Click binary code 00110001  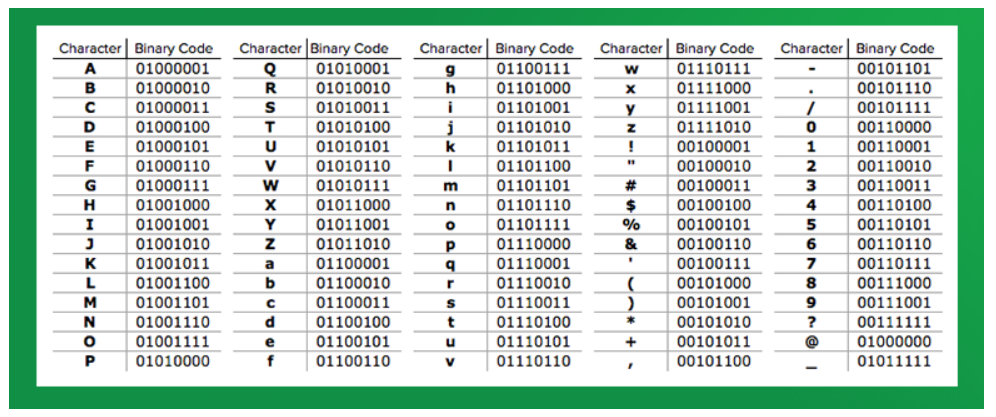894,147
